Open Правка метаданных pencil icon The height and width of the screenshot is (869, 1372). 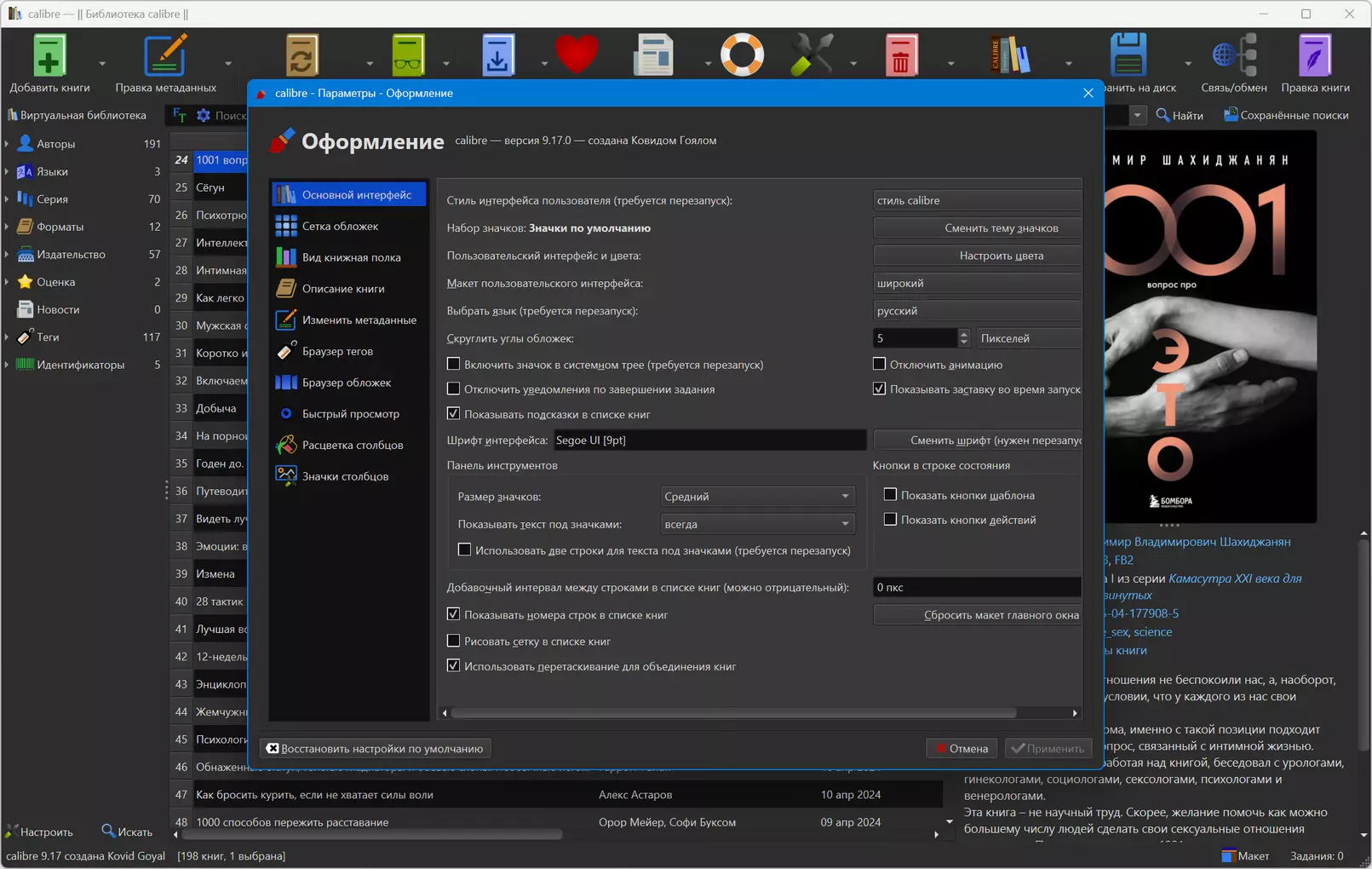165,55
